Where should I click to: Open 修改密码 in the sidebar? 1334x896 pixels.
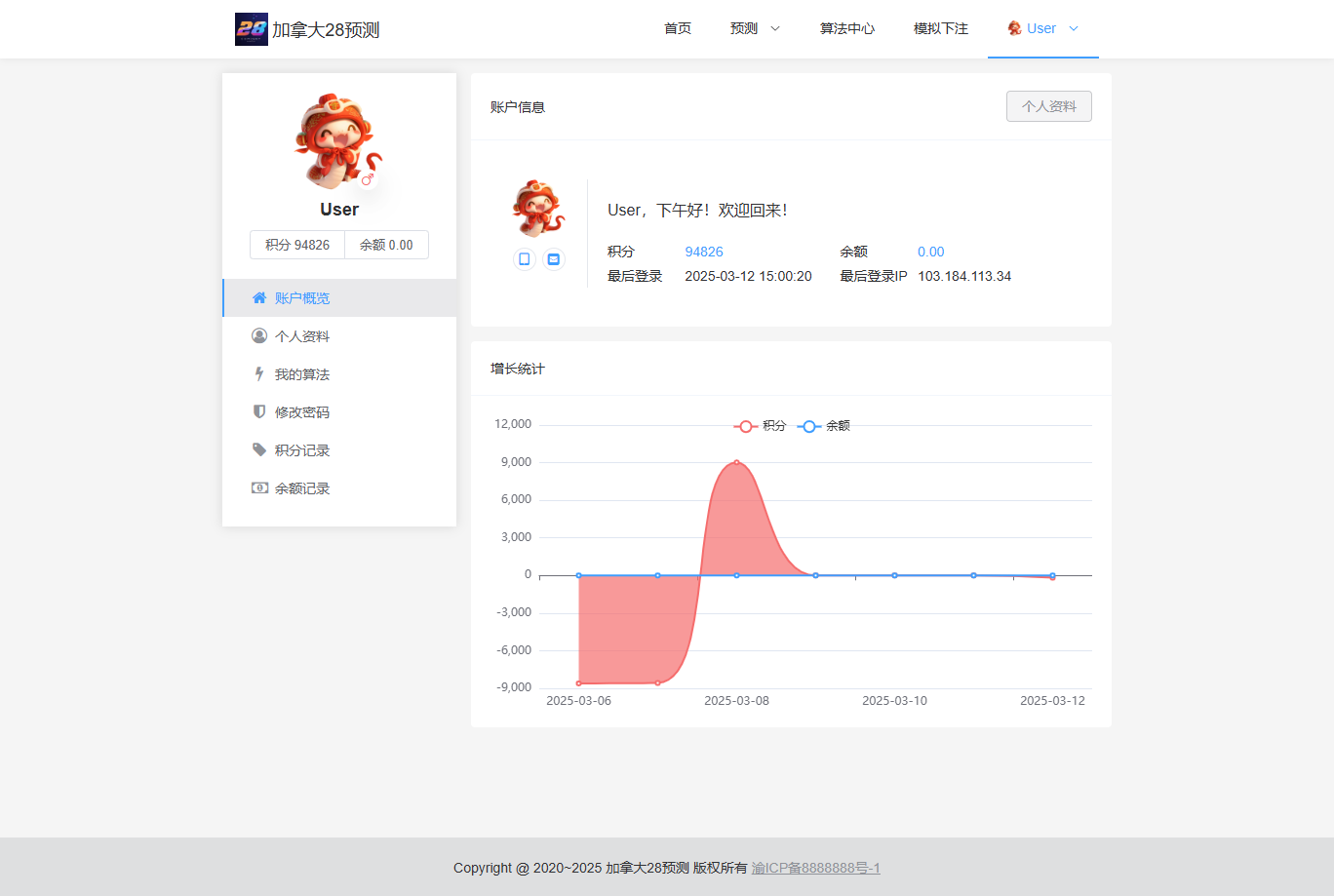point(339,411)
